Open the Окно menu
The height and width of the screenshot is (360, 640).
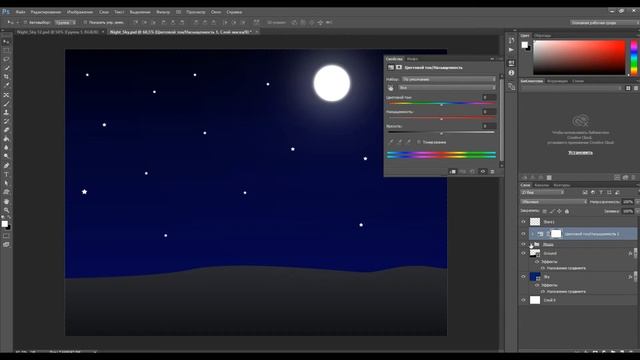(x=216, y=12)
